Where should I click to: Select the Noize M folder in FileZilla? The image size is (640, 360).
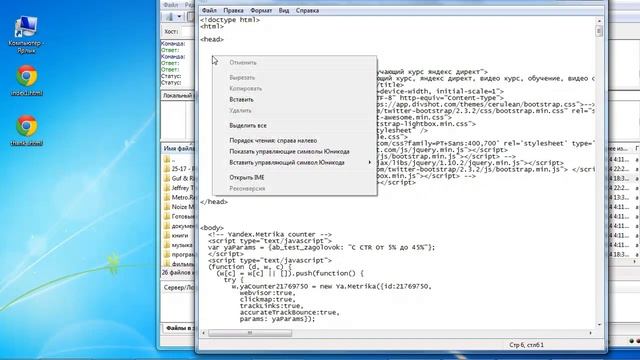coord(180,207)
